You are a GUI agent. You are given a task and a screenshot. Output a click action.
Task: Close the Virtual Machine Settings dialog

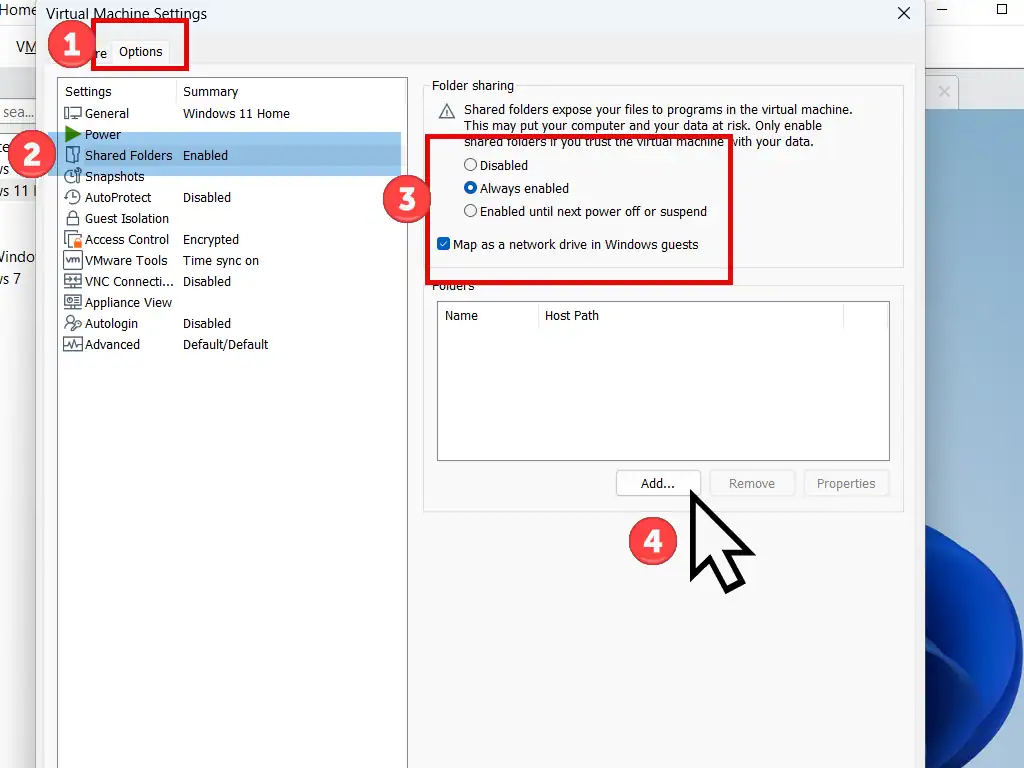[x=904, y=13]
